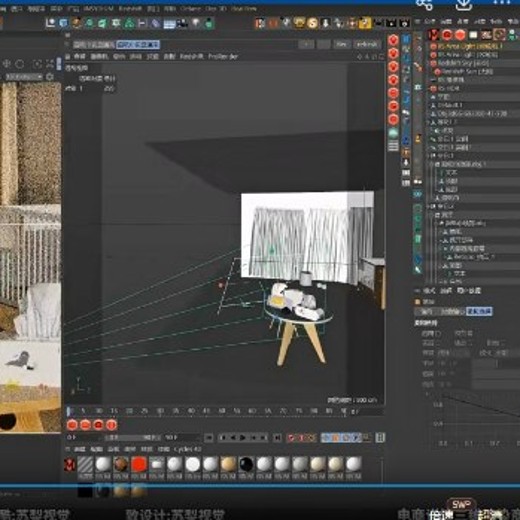520x520 pixels.
Task: Select the brown wood material sphere
Action: tap(121, 464)
